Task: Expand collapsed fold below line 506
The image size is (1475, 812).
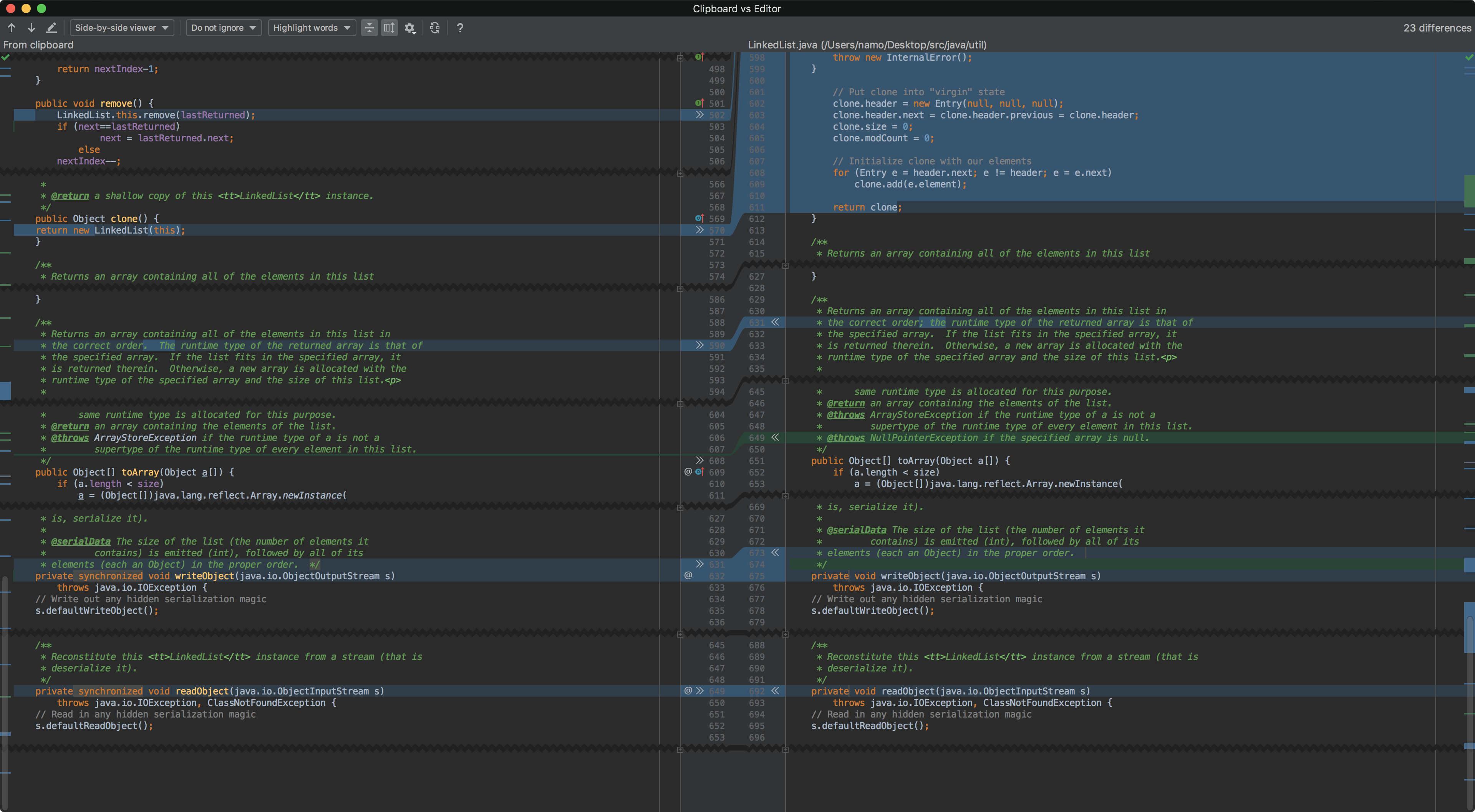Action: tap(680, 173)
